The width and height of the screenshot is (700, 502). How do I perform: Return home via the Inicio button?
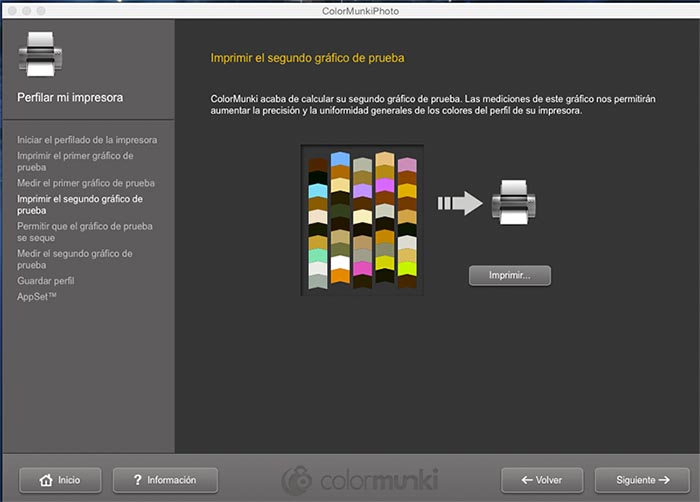click(x=60, y=480)
